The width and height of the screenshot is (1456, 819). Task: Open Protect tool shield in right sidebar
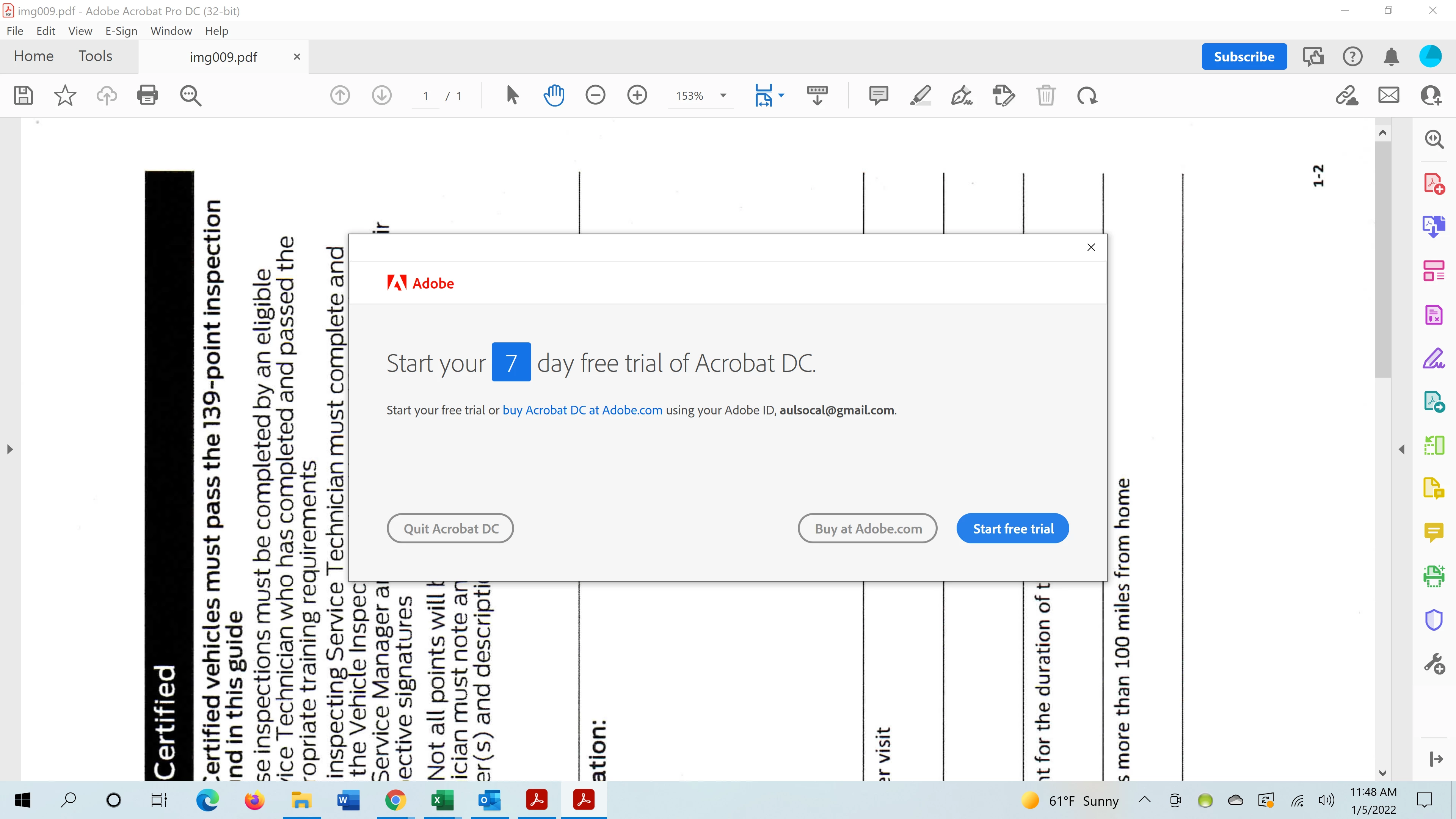click(x=1433, y=620)
